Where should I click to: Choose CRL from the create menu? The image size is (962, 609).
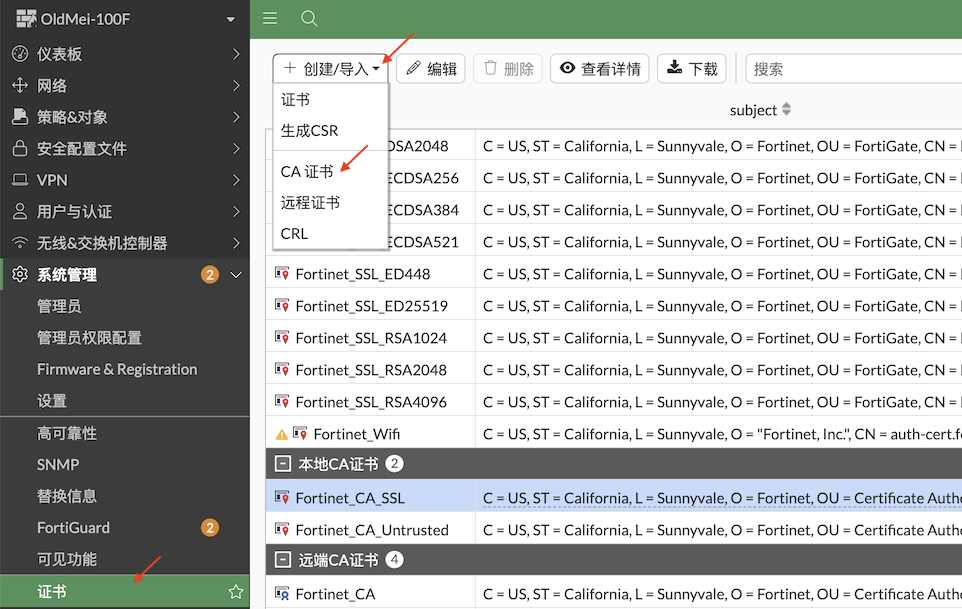[x=331, y=234]
